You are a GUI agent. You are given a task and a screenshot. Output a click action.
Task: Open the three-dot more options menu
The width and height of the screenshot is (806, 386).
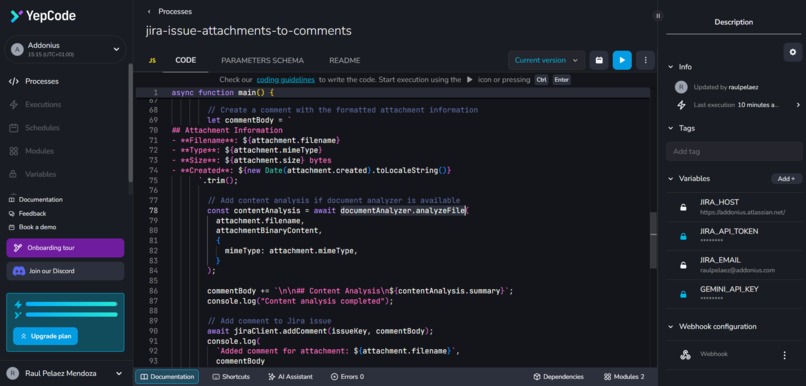(x=645, y=60)
